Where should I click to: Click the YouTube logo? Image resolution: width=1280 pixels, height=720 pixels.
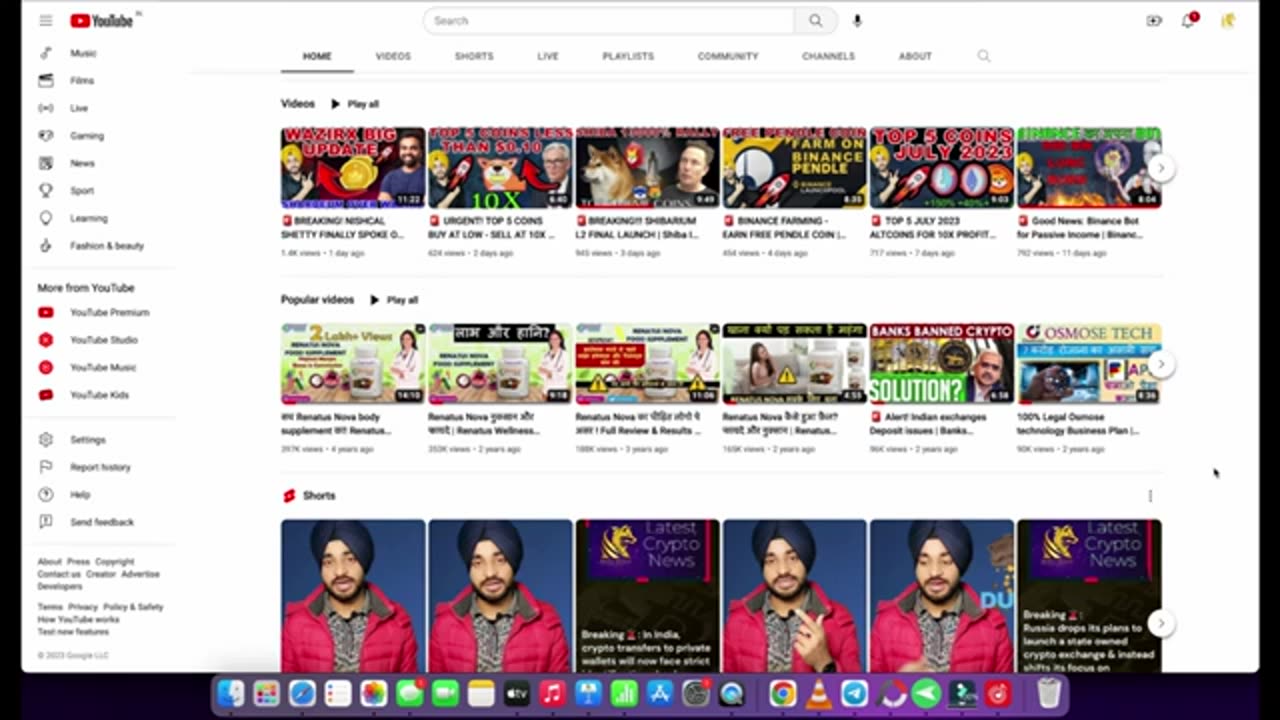pyautogui.click(x=102, y=21)
